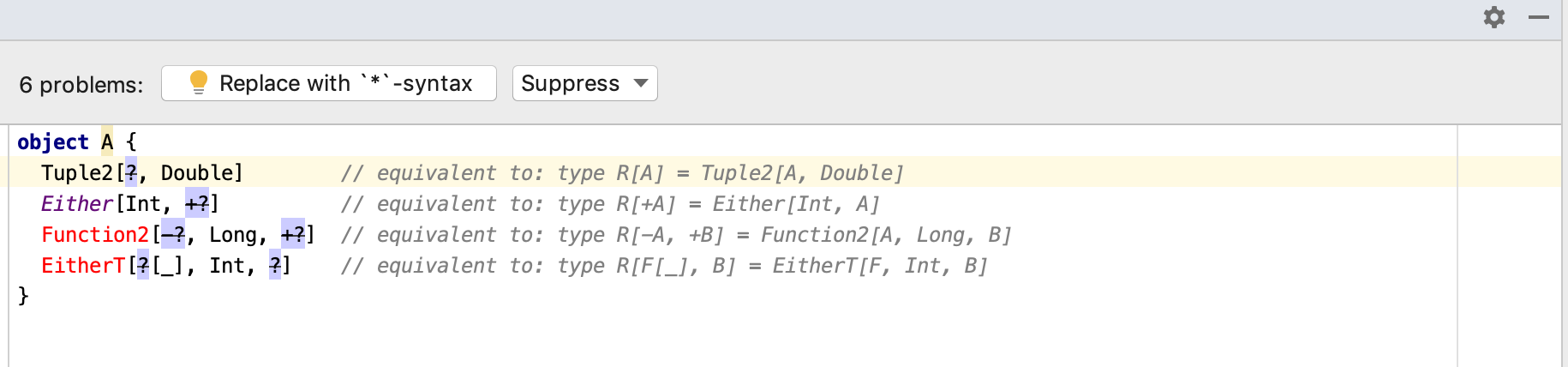The width and height of the screenshot is (1568, 367).
Task: Click the 6 problems label
Action: coord(81,85)
